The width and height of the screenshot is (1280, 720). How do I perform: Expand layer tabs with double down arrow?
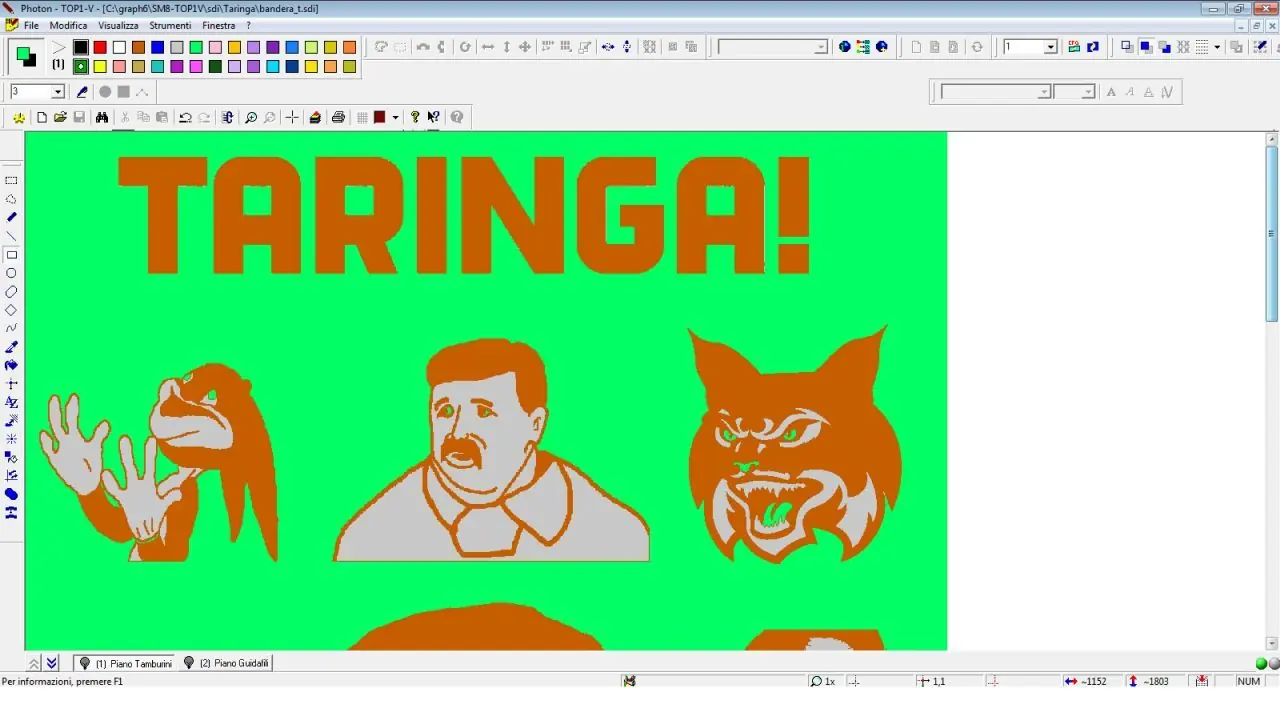tap(52, 663)
